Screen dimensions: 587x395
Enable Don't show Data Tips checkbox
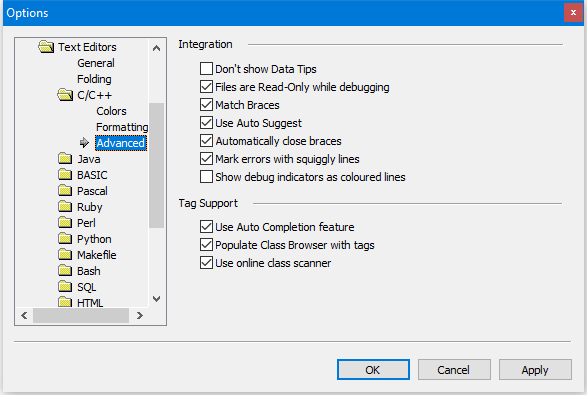[206, 69]
